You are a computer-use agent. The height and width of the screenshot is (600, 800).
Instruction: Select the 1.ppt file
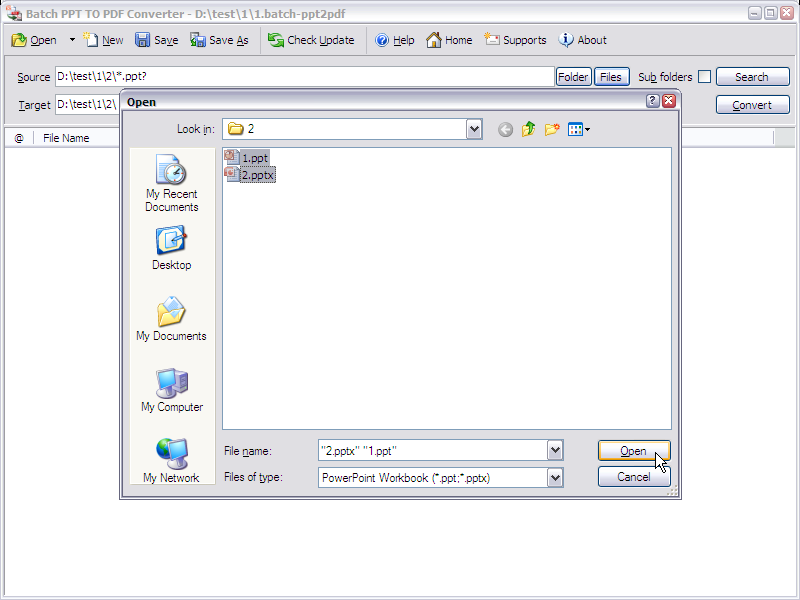(247, 158)
